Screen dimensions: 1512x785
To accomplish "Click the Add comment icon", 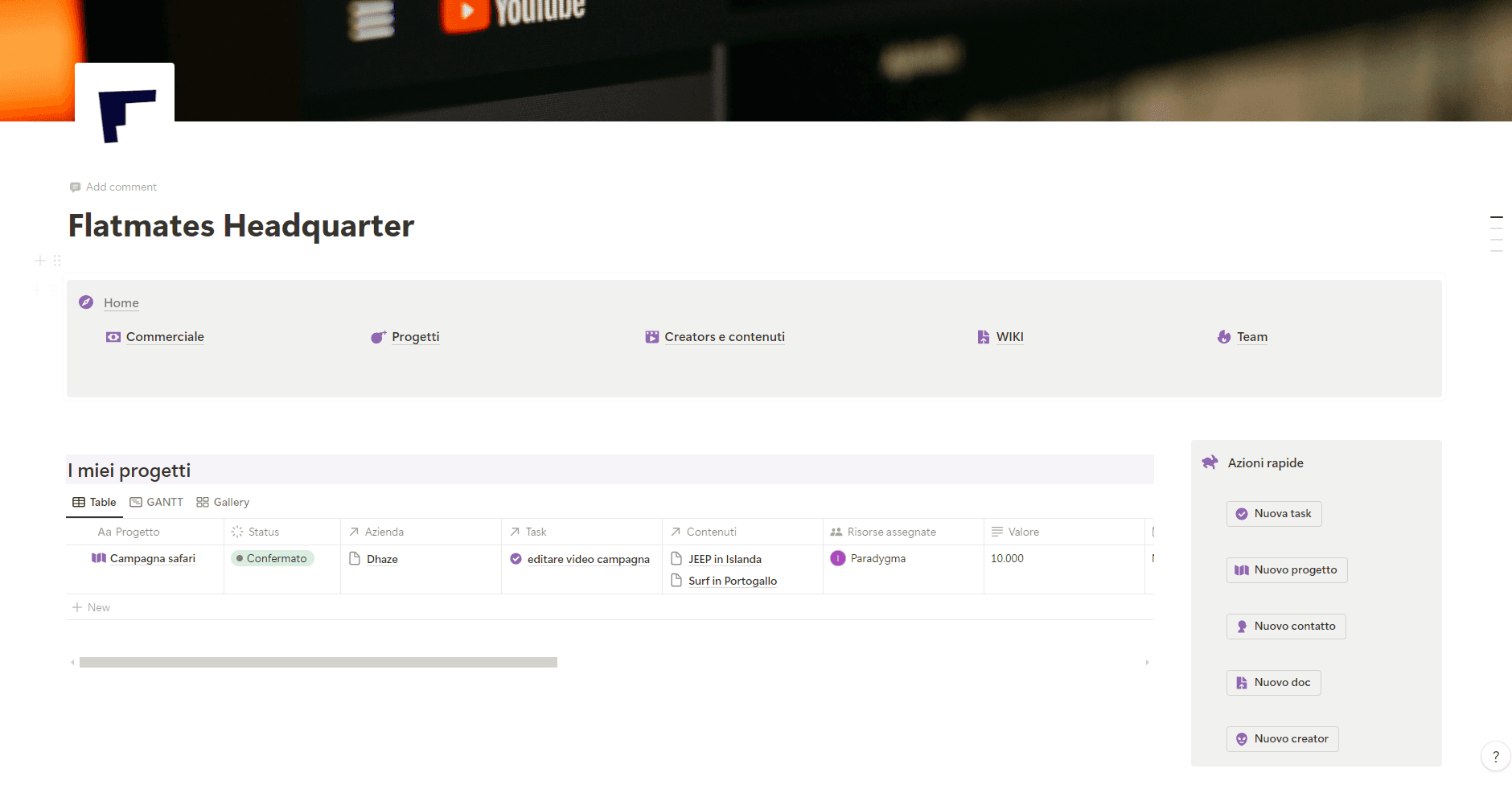I will tap(75, 187).
